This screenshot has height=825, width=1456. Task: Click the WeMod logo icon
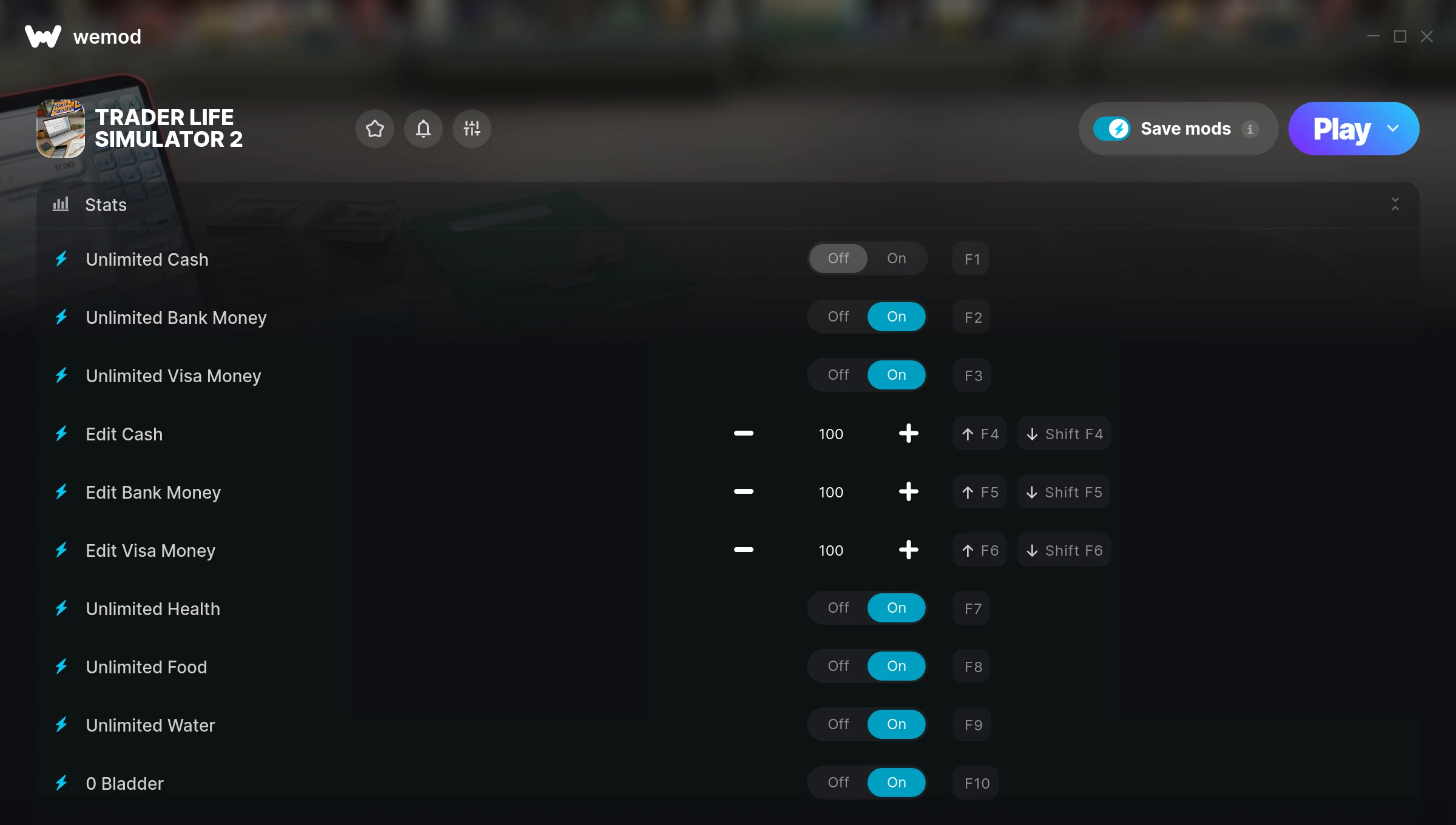pyautogui.click(x=43, y=36)
